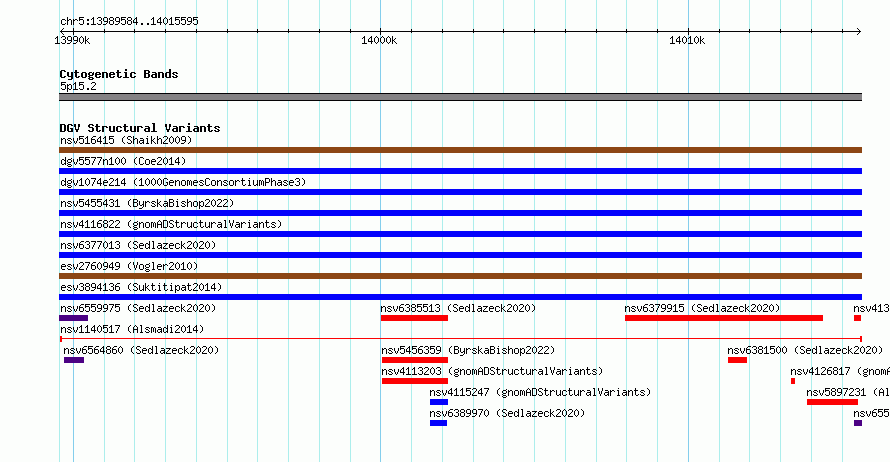This screenshot has width=890, height=462.
Task: Open dgv1074e214 (1000GenomesConsortiumPhase3) variant
Action: click(183, 182)
